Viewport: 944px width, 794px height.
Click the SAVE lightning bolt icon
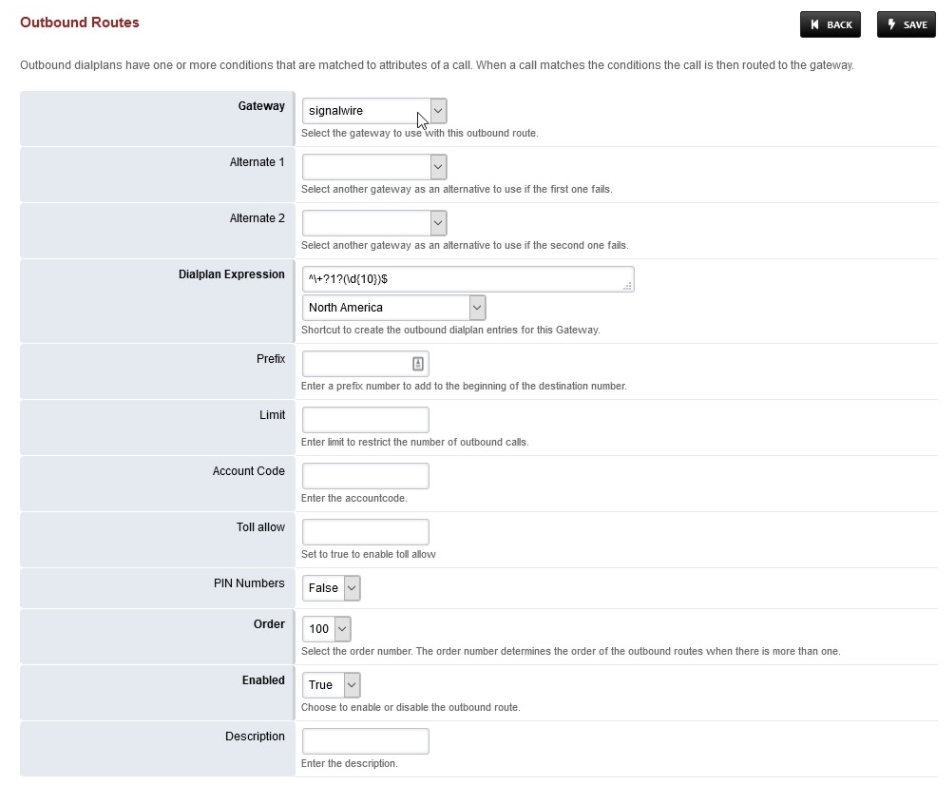point(889,24)
